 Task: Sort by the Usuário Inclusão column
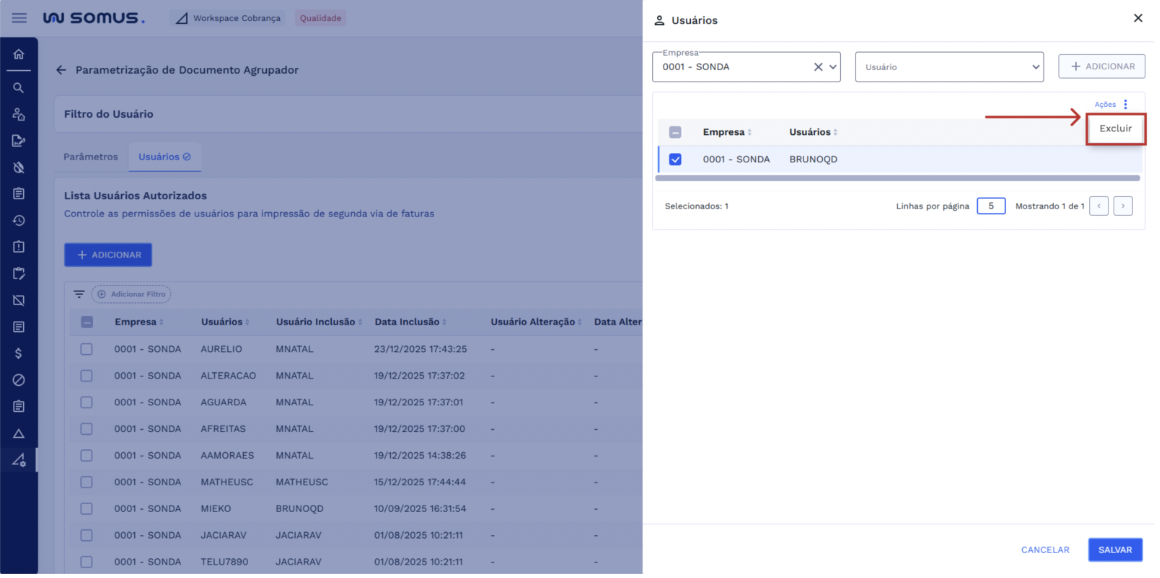pos(315,322)
